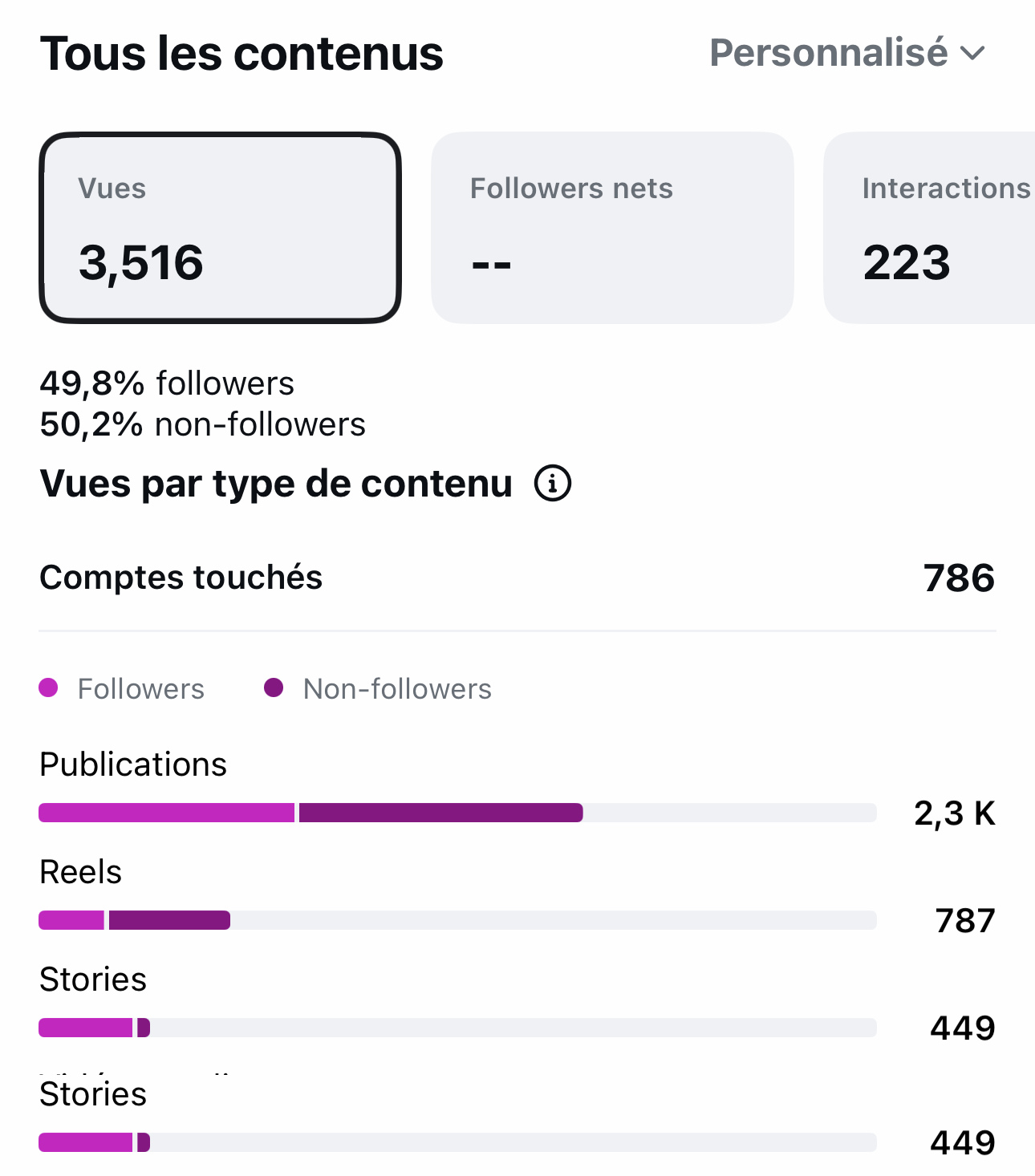
Task: Select the Vues metric card
Action: pos(220,228)
